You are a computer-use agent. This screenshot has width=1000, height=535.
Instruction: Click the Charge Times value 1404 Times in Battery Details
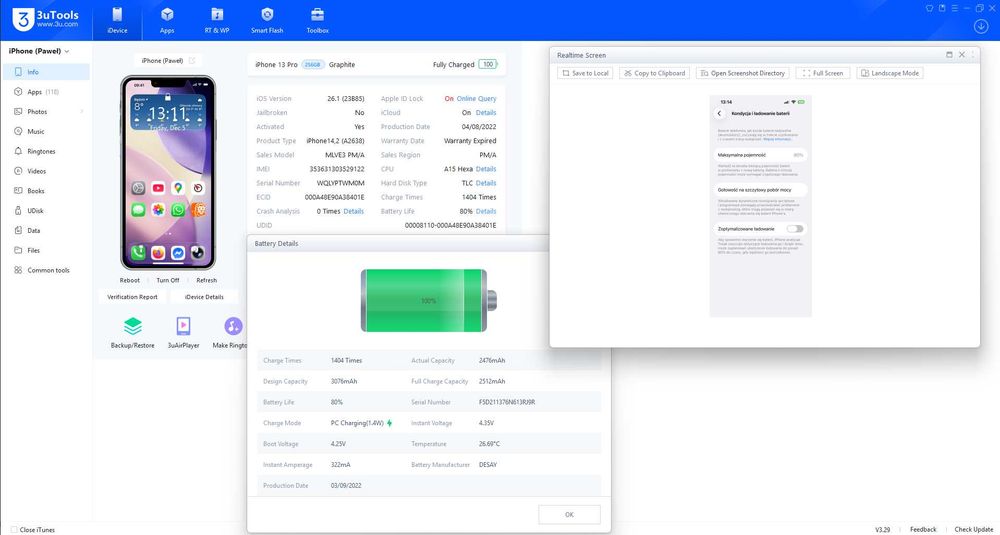coord(346,360)
